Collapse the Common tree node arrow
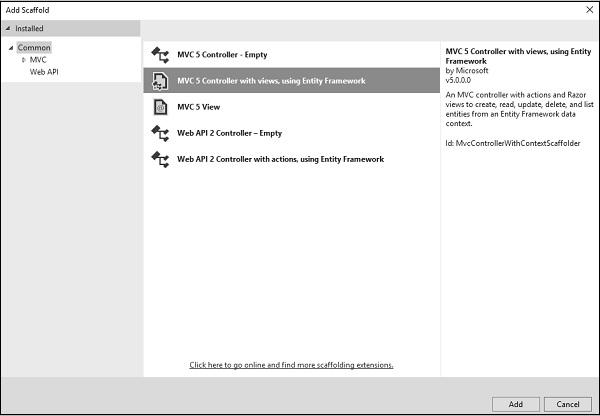This screenshot has width=600, height=416. pos(11,48)
